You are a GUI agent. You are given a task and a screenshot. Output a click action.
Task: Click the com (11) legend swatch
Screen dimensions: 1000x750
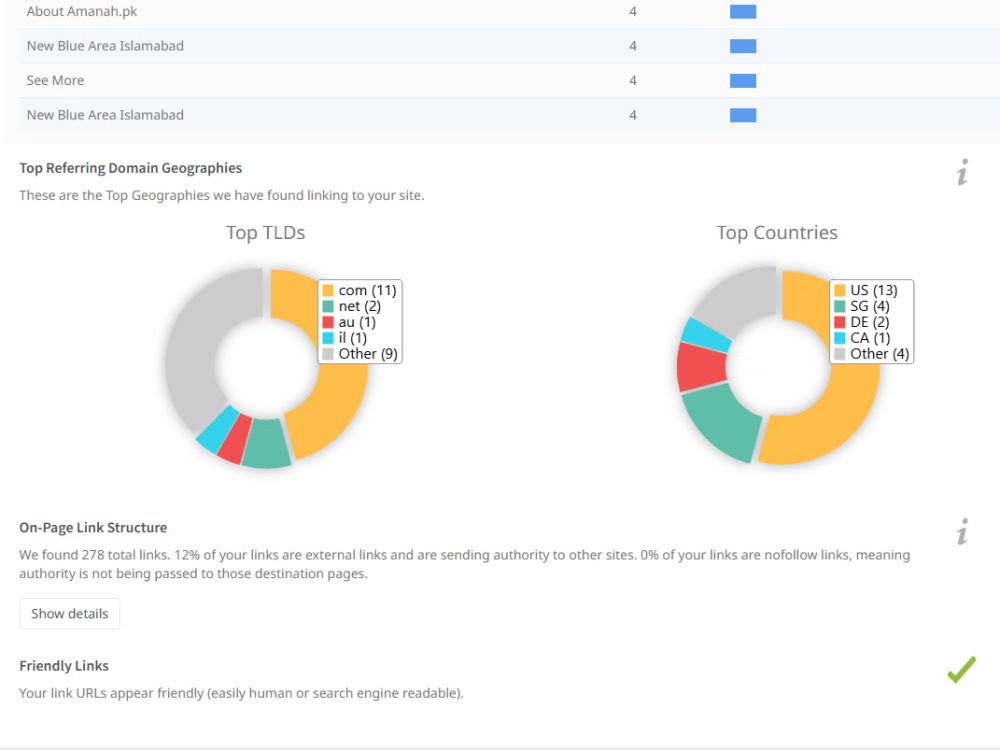pyautogui.click(x=328, y=290)
